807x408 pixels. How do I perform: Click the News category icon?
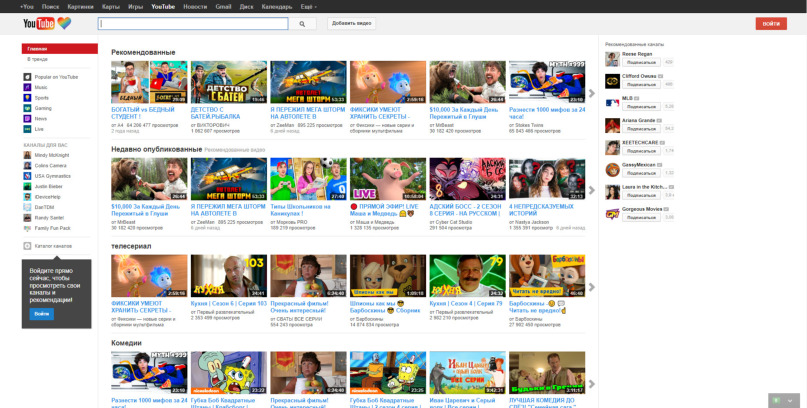tap(27, 119)
